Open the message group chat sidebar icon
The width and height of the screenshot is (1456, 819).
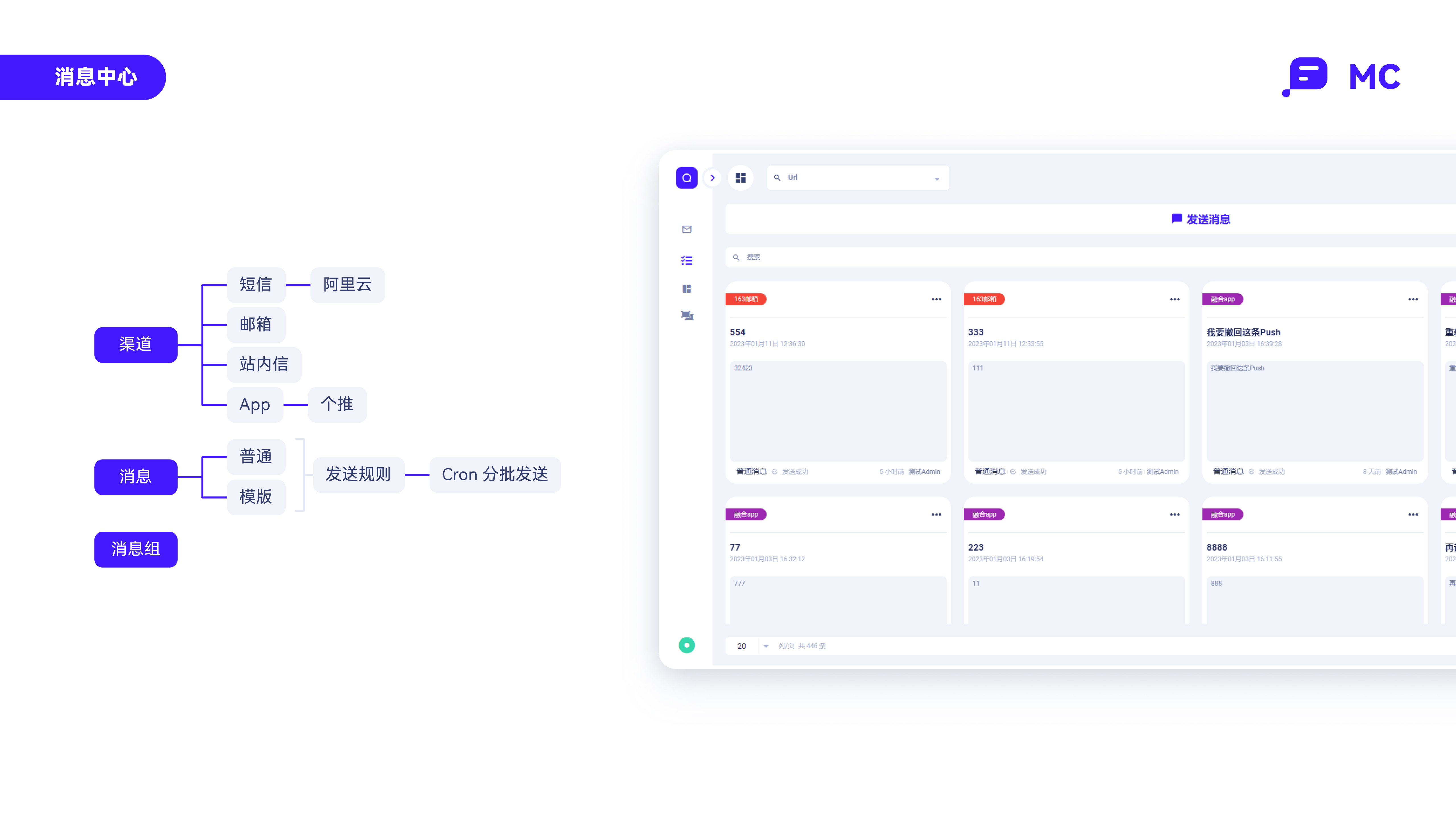687,315
